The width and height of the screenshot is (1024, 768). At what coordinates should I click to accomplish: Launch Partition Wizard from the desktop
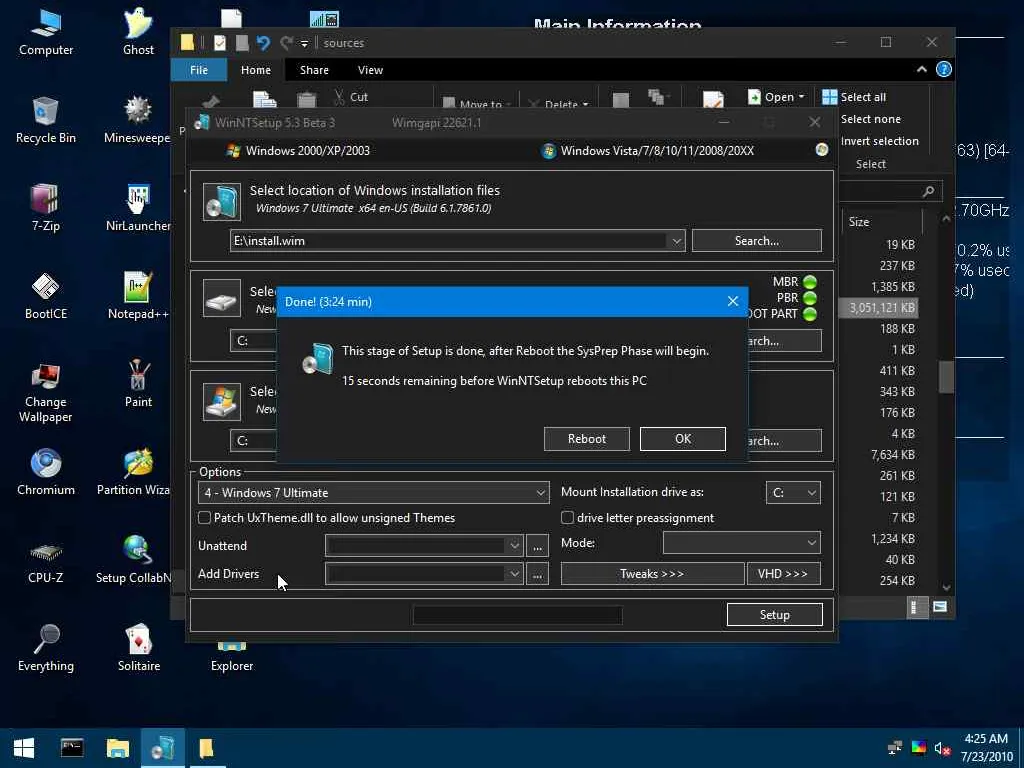134,472
